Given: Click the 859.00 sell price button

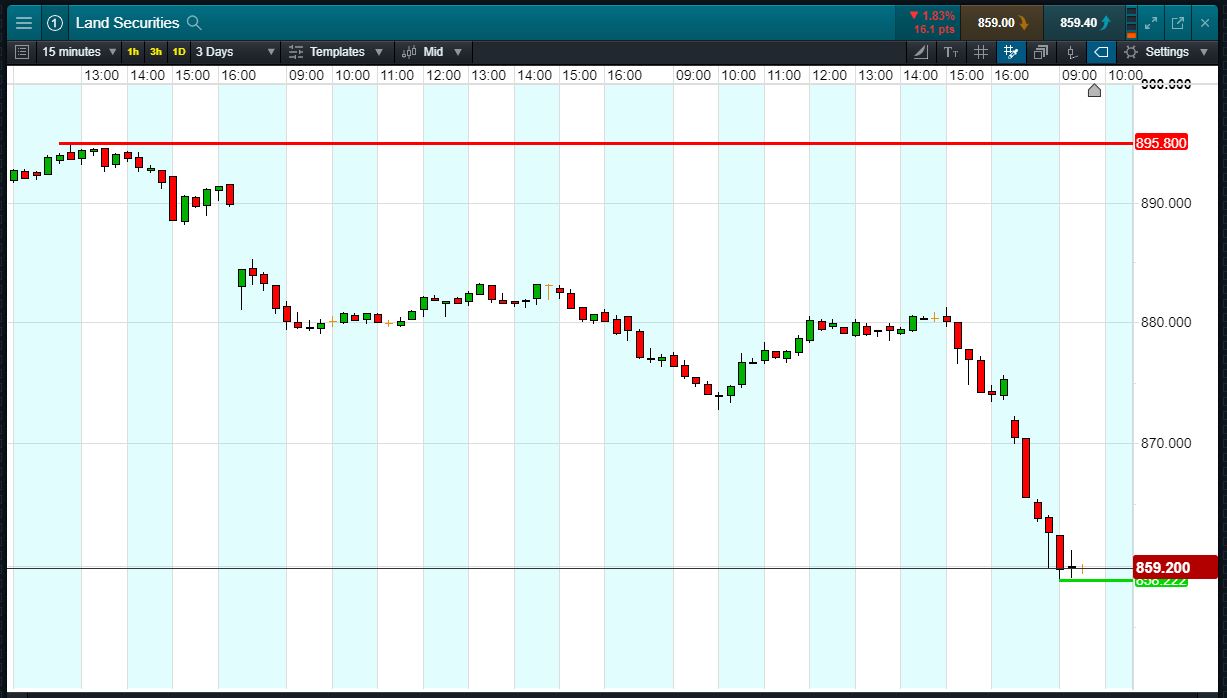Looking at the screenshot, I should [x=1002, y=23].
